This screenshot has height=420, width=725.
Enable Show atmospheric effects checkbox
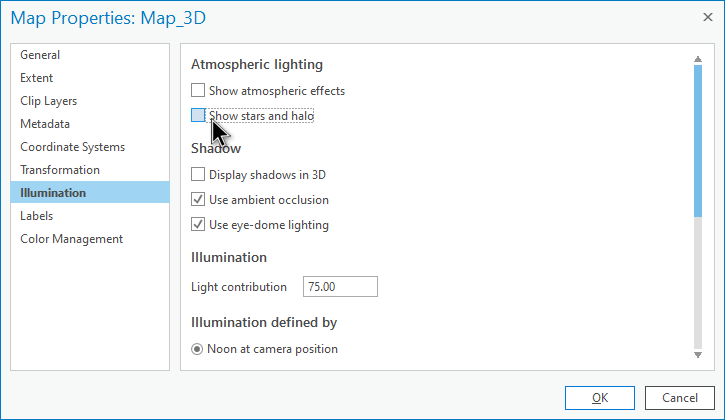tap(198, 91)
